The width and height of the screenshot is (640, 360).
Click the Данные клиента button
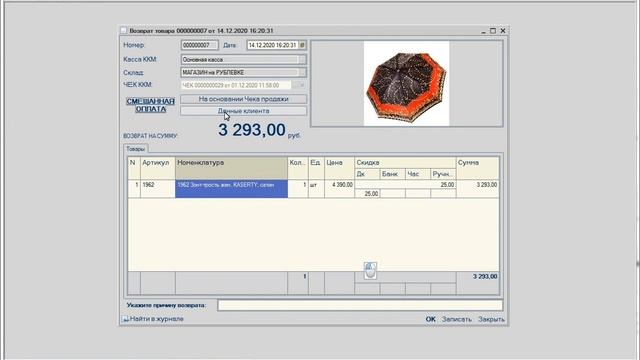click(243, 111)
